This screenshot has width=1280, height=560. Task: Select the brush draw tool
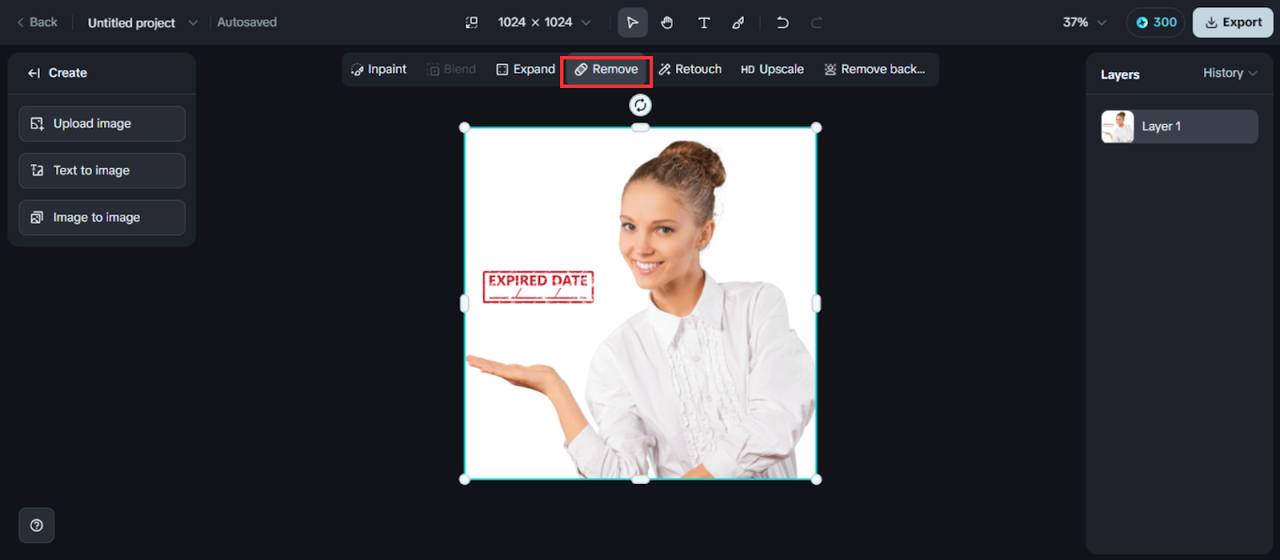[738, 22]
